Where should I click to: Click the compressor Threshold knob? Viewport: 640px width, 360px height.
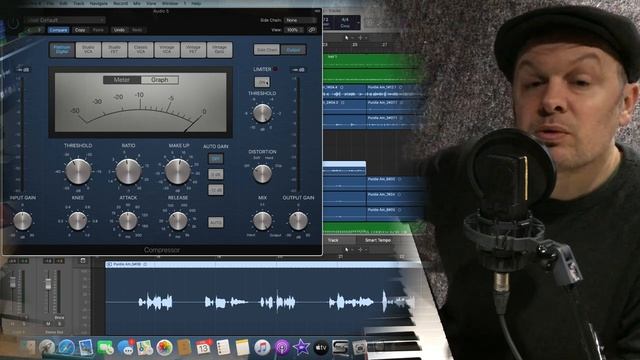[78, 171]
